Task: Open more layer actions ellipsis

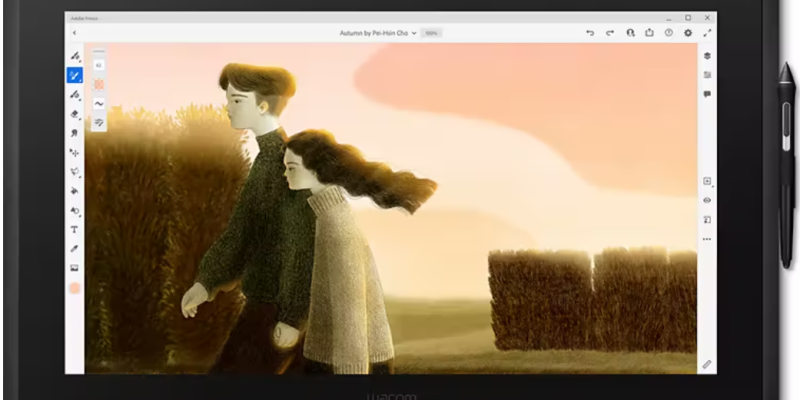Action: point(707,239)
